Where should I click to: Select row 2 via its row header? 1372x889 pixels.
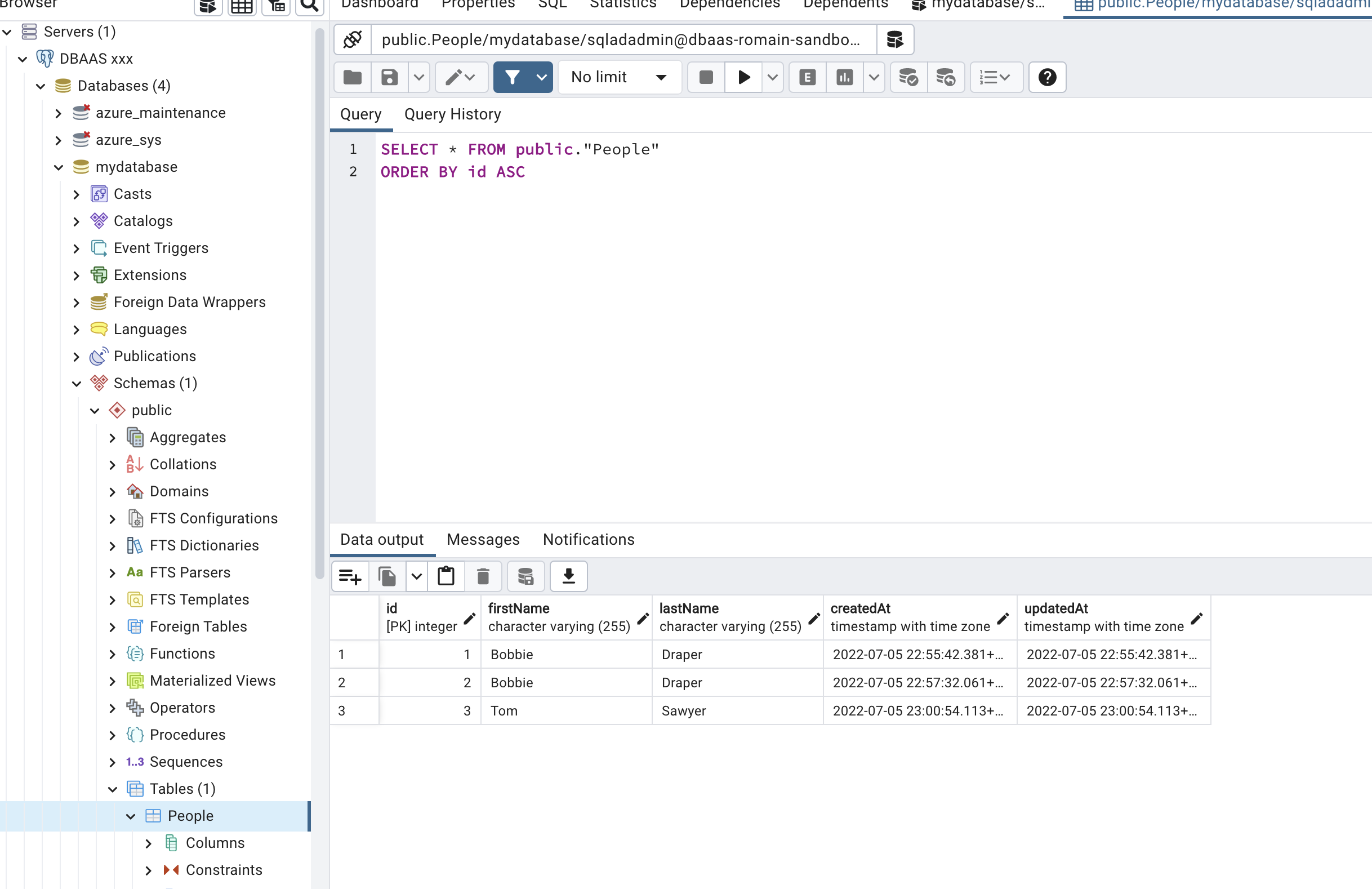point(354,683)
